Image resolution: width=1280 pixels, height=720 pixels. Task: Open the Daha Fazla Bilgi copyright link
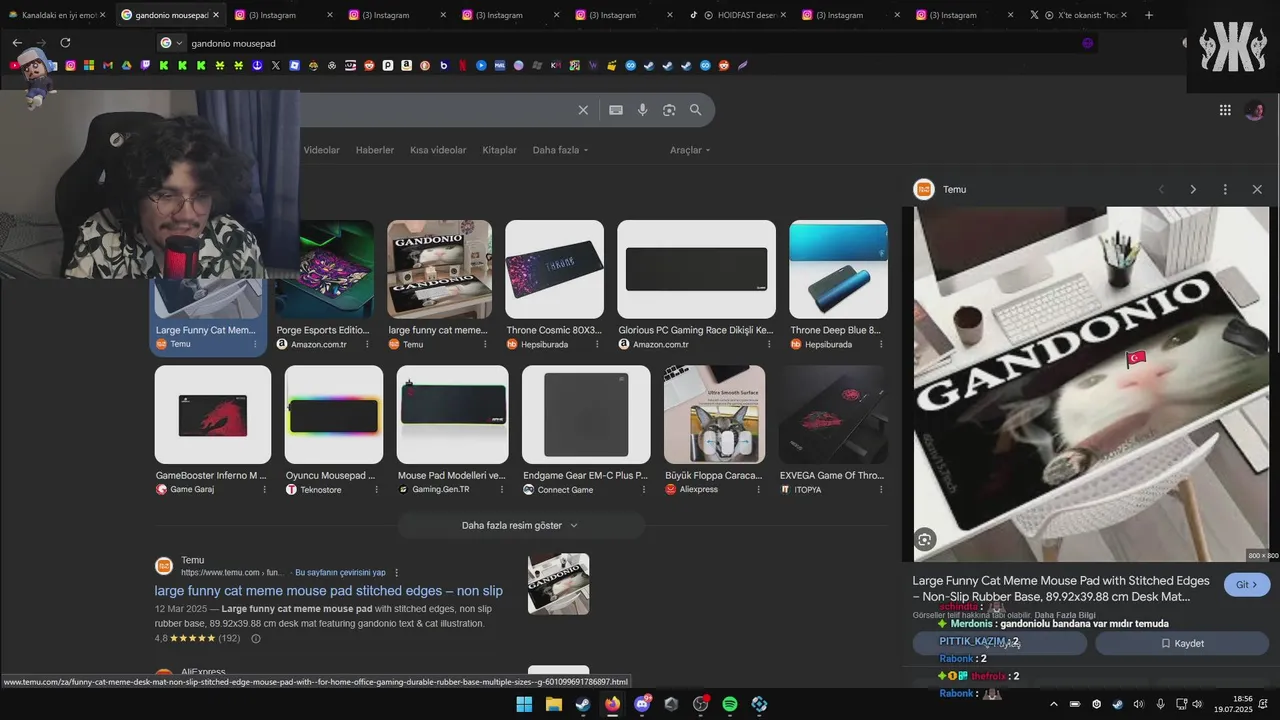pos(1065,615)
